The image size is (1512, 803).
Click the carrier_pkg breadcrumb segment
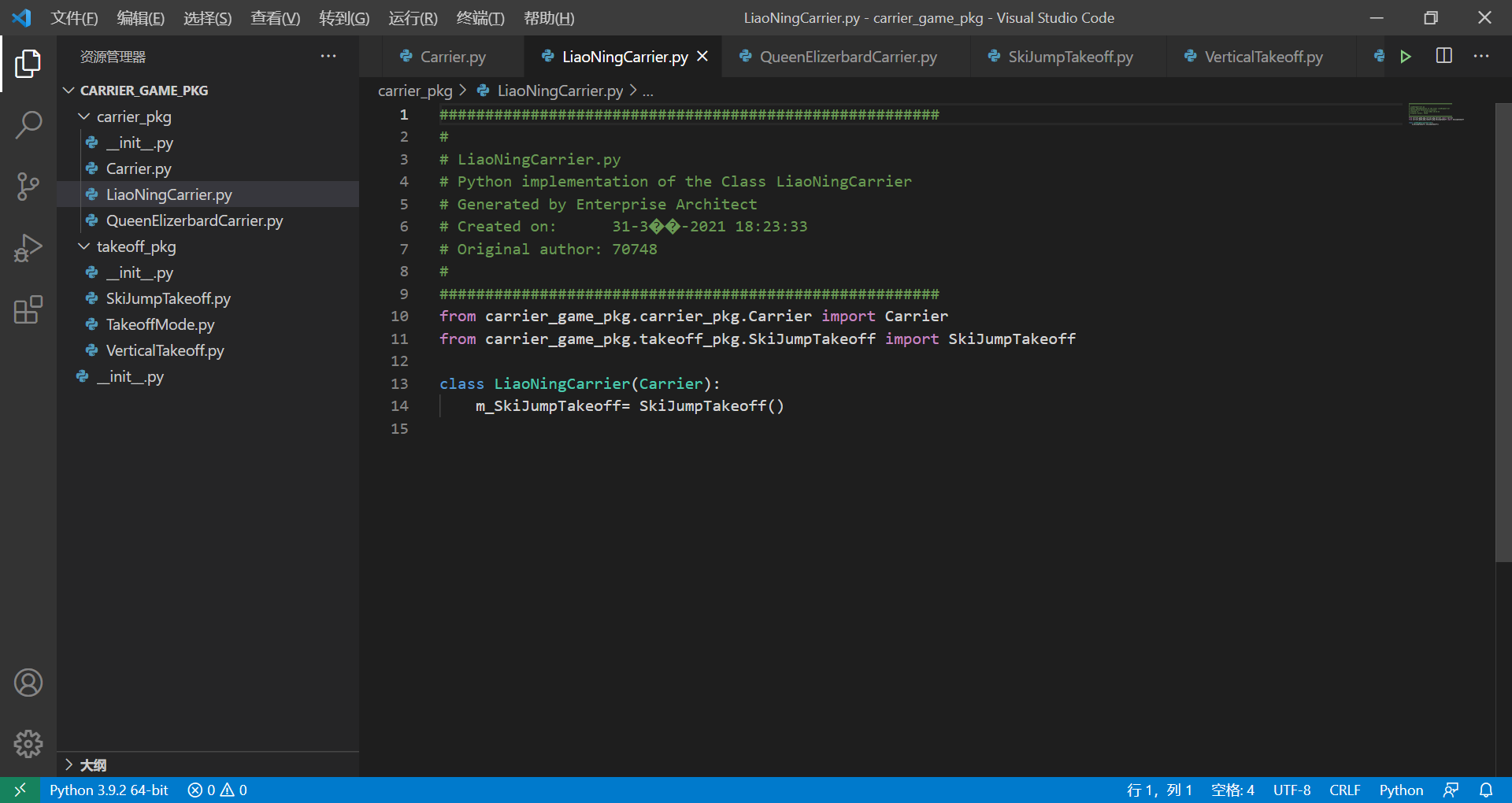pos(415,91)
